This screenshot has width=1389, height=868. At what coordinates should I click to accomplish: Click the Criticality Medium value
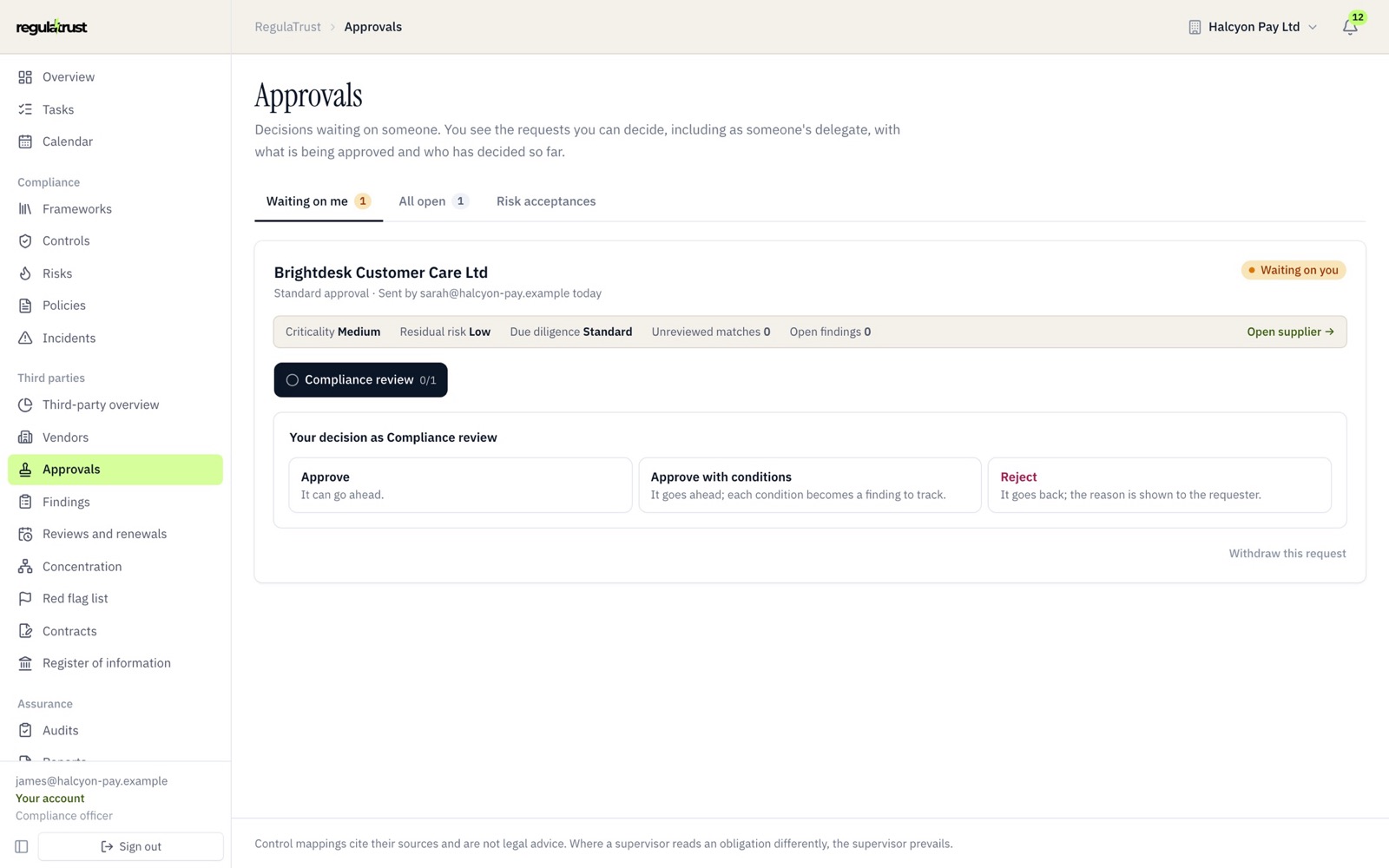[333, 332]
